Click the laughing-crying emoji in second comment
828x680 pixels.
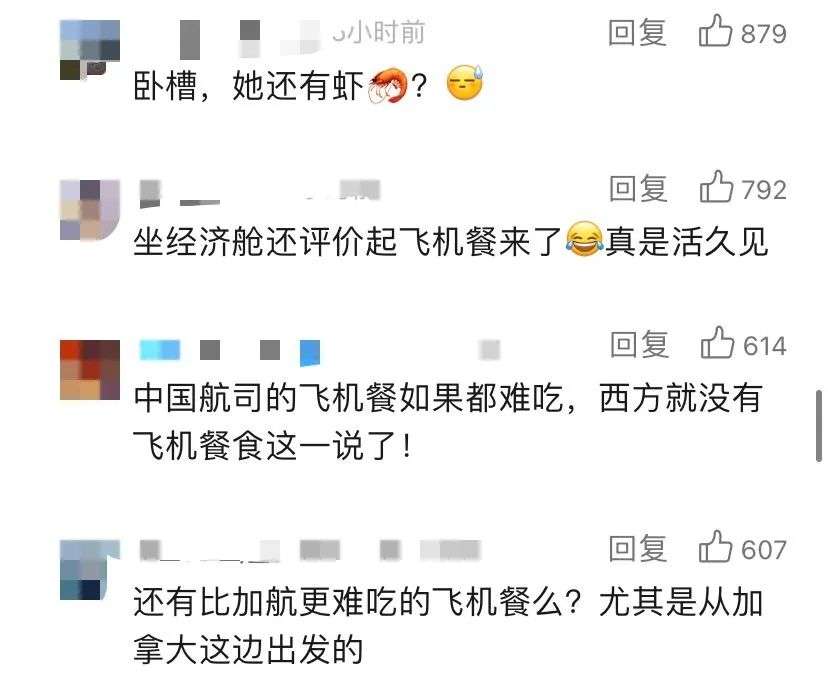tap(585, 240)
